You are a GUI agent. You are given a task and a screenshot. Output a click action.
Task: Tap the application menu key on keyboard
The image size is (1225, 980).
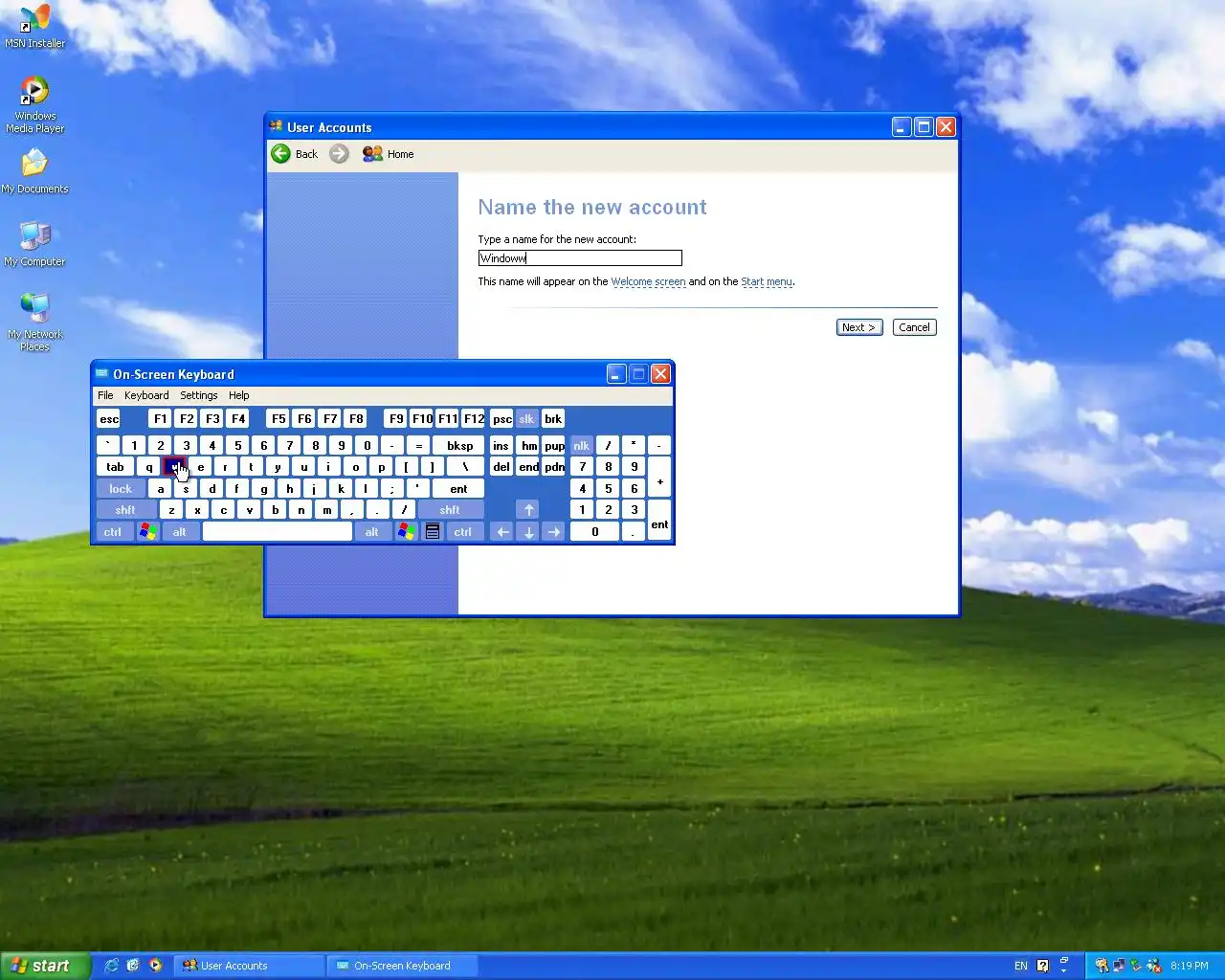coord(433,532)
